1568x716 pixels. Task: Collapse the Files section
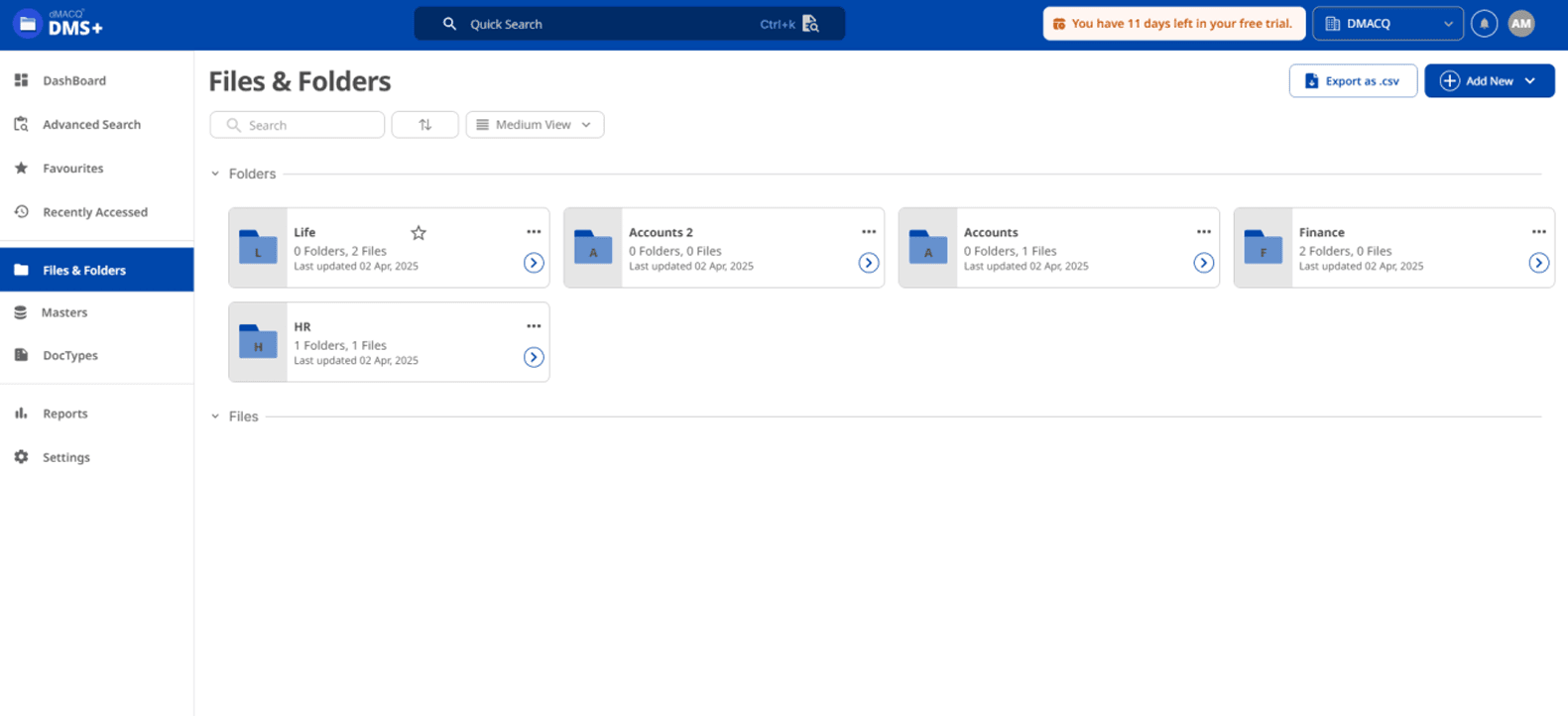215,417
